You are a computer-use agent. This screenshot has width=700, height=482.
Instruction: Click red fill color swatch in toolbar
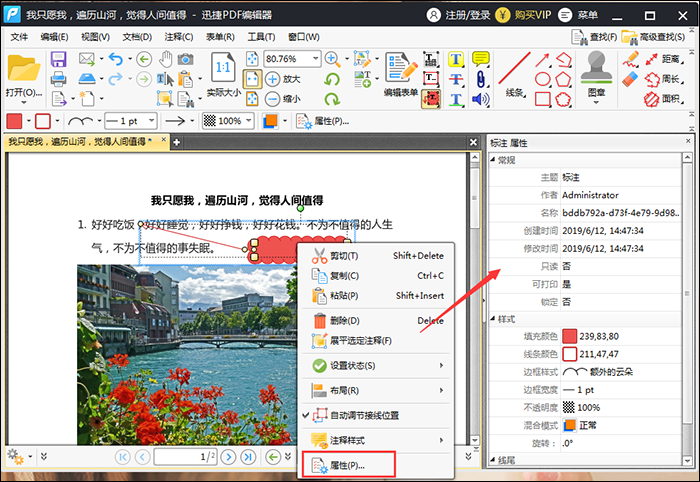click(14, 121)
